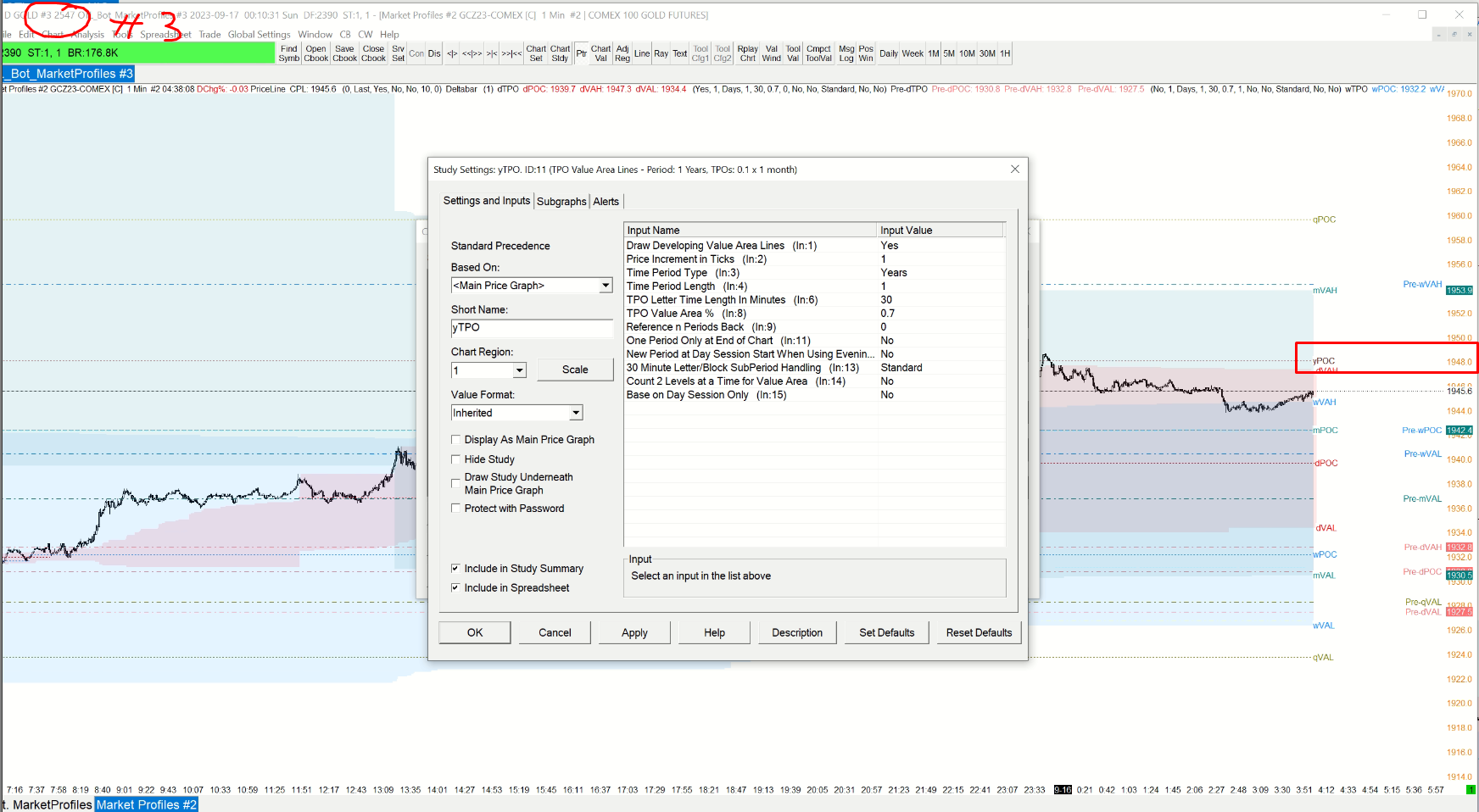
Task: Click the Apply button
Action: click(x=634, y=632)
